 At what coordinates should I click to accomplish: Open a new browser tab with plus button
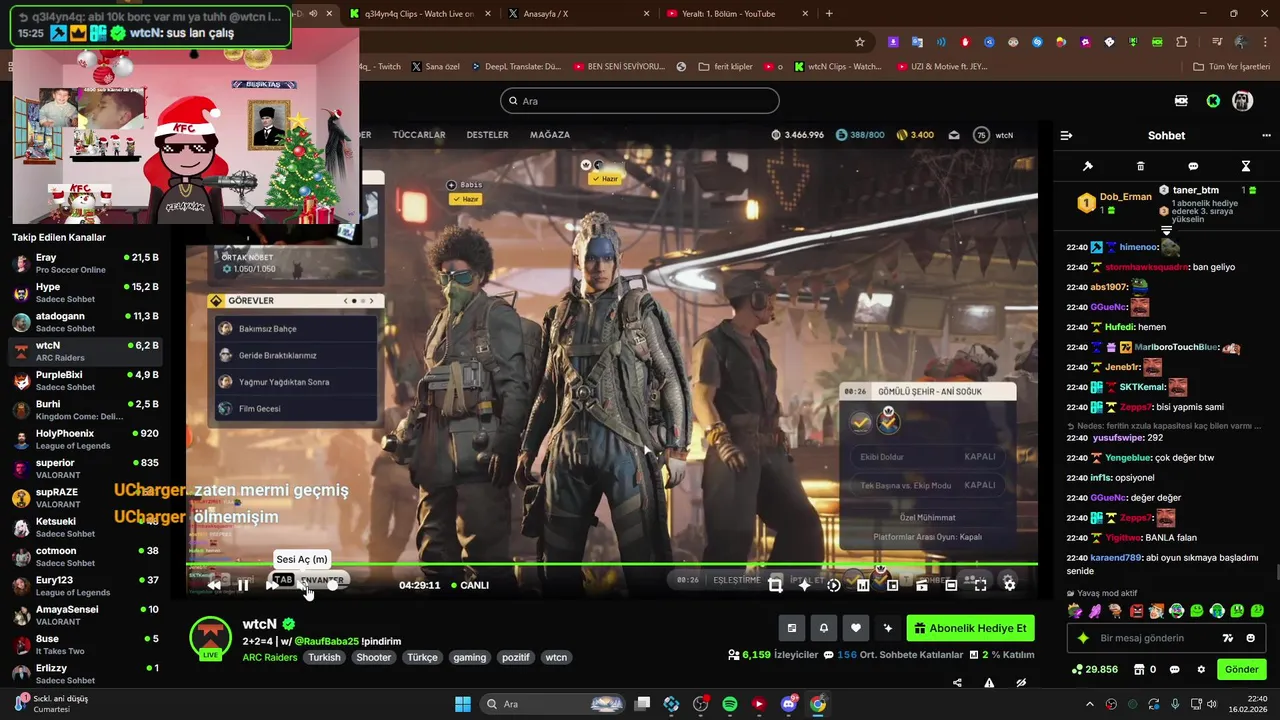point(829,14)
